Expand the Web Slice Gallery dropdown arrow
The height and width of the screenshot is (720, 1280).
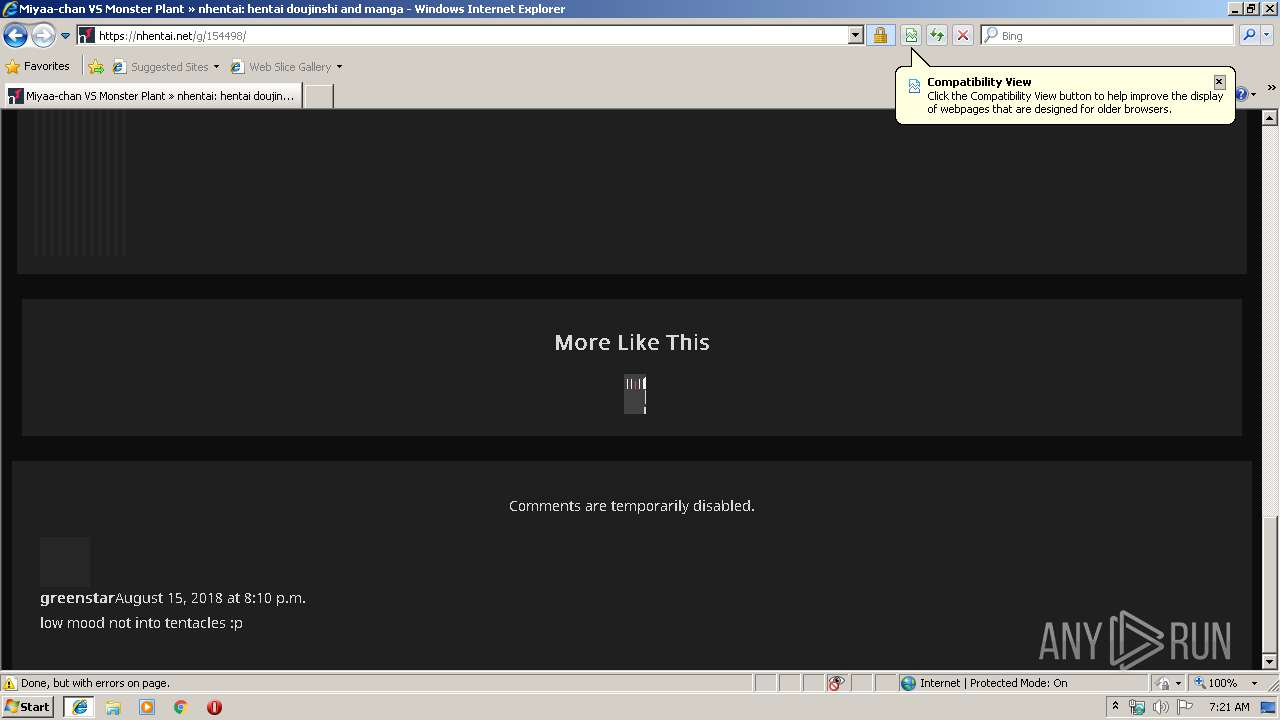pyautogui.click(x=339, y=67)
